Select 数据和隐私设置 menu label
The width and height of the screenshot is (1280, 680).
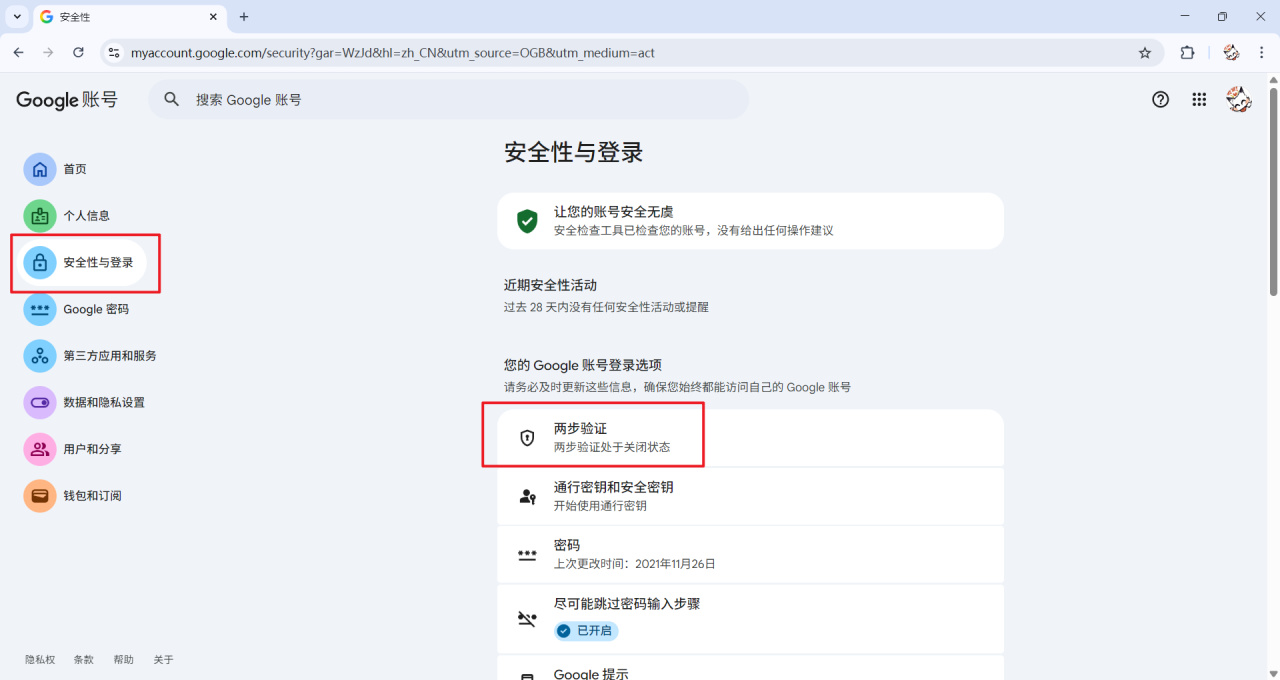pos(104,402)
